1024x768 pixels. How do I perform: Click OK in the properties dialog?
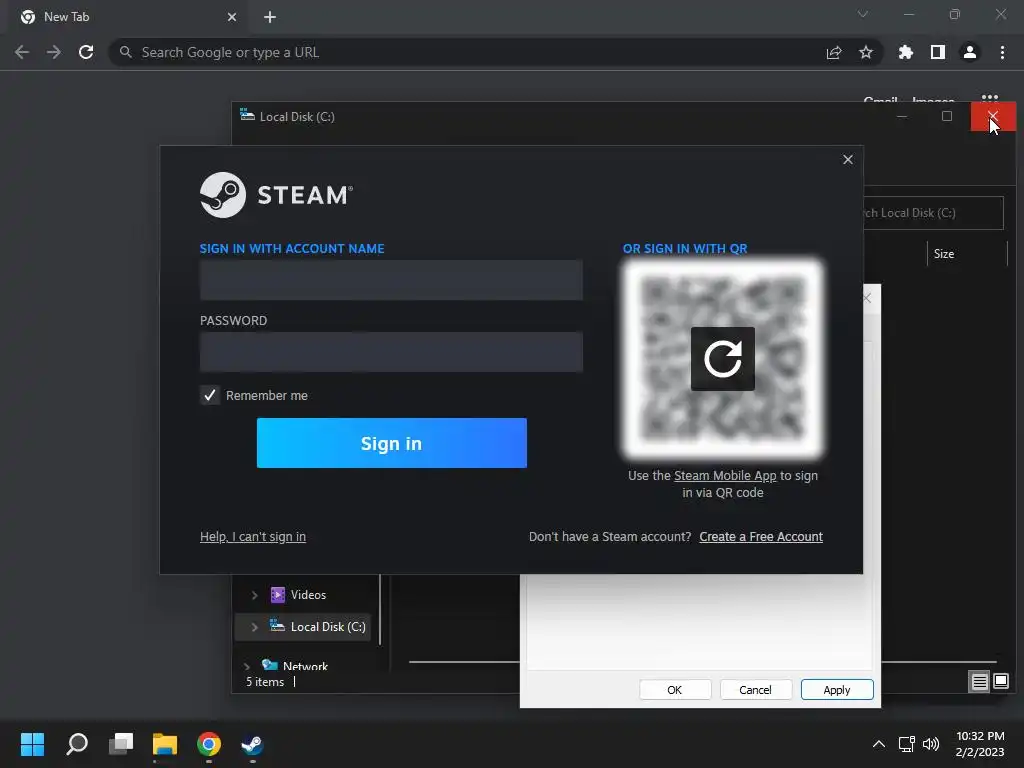675,690
